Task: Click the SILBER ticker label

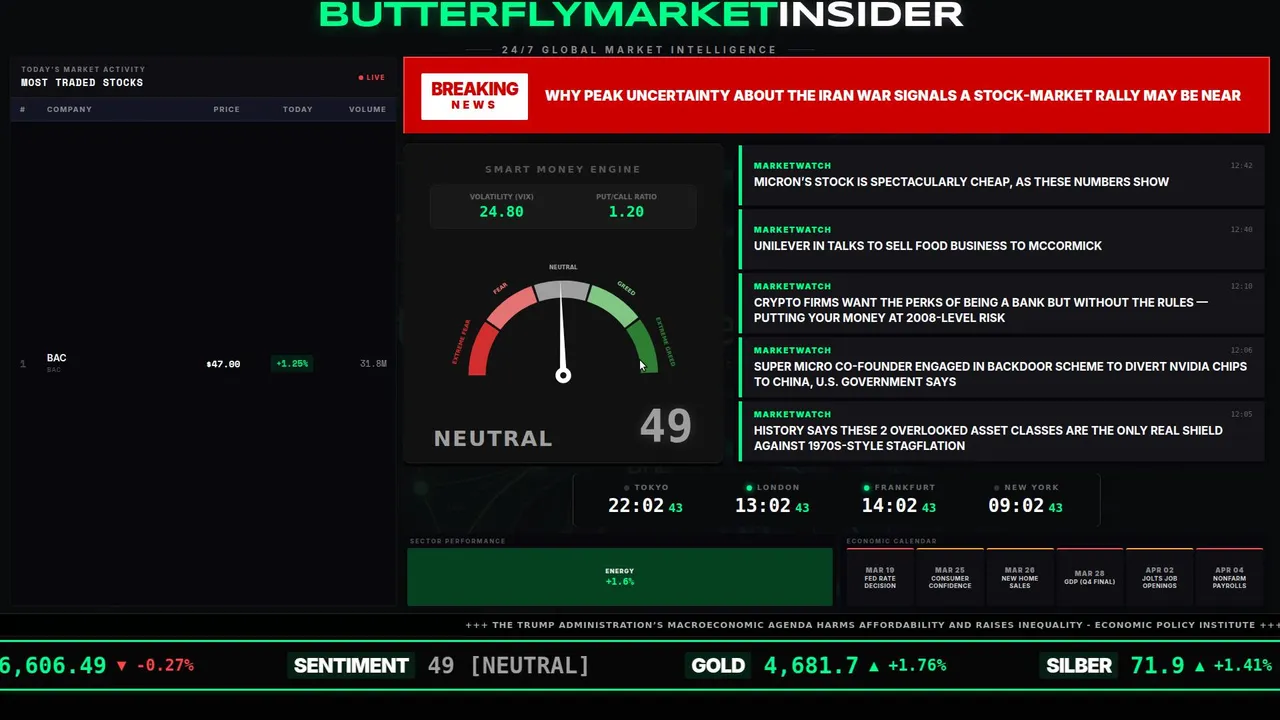Action: (1079, 666)
